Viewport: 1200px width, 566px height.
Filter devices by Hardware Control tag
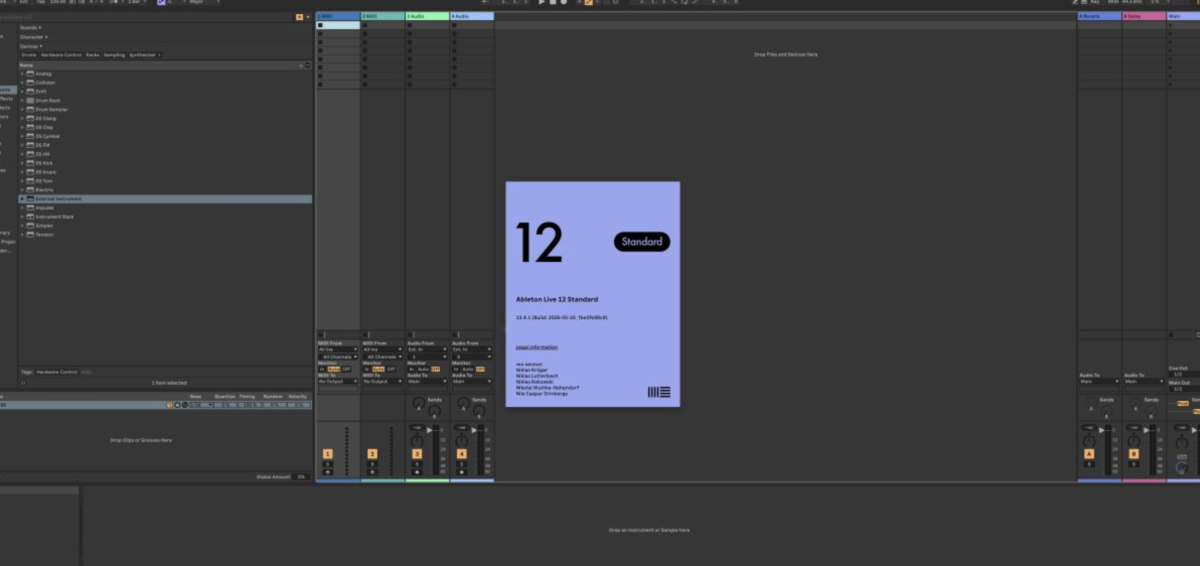pyautogui.click(x=61, y=54)
